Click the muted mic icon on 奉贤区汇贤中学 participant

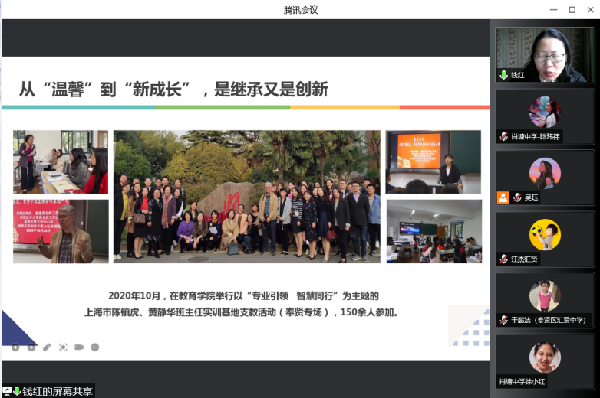(x=504, y=320)
